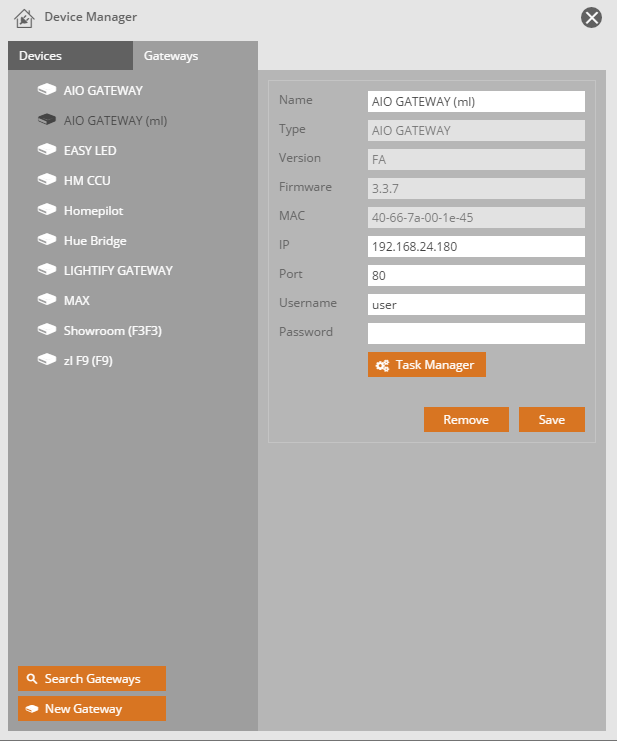Select LIGHTIFY GATEWAY in the list
Viewport: 617px width, 741px height.
(x=117, y=270)
